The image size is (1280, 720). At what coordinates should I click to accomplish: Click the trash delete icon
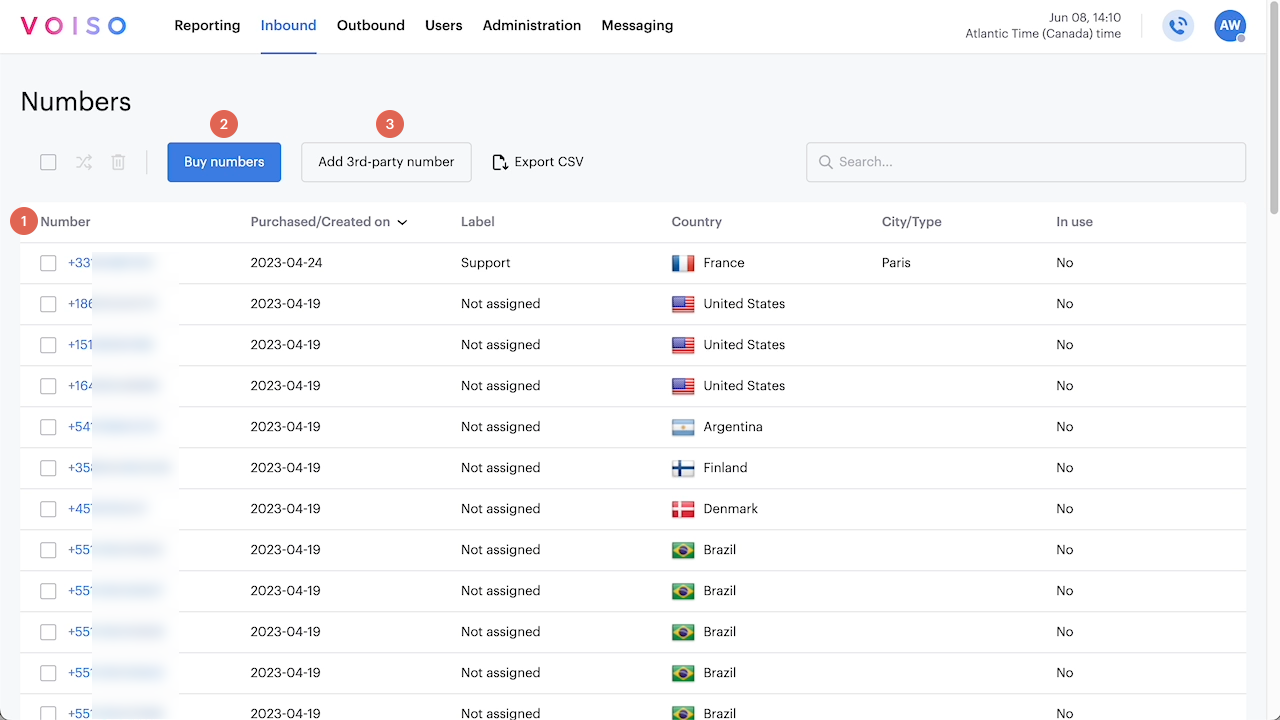[118, 162]
